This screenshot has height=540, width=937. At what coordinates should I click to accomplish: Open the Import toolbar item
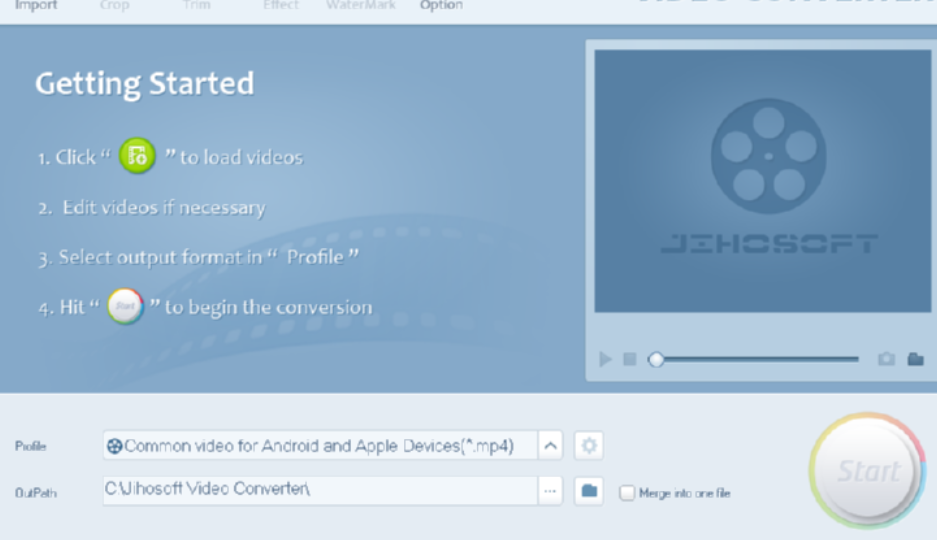tap(36, 5)
